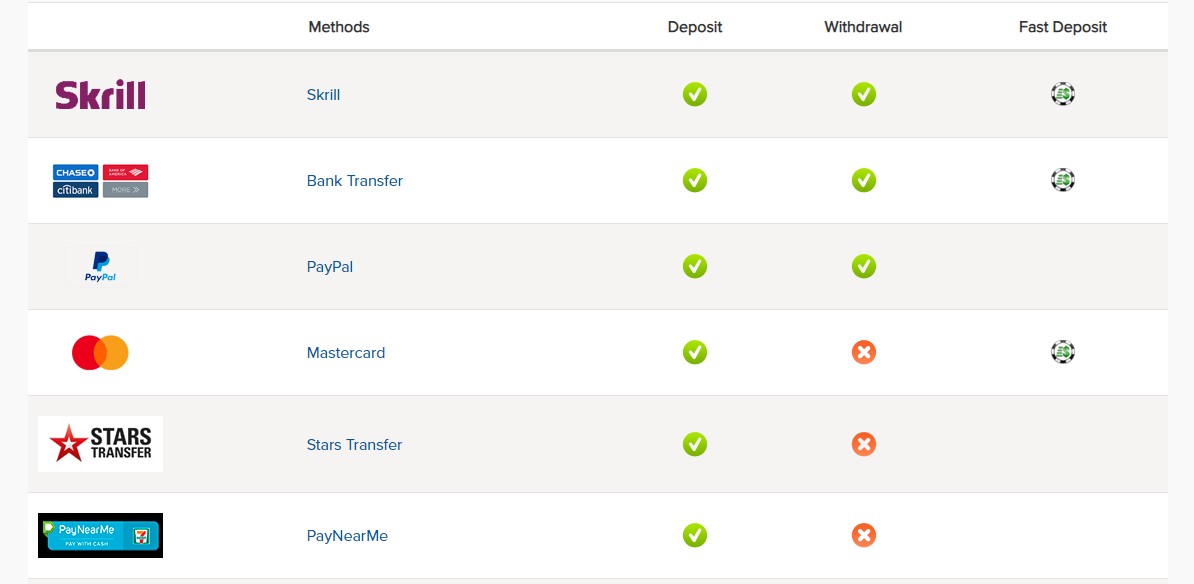Screen dimensions: 1194x584
Task: Click the PayPal logo
Action: click(101, 266)
